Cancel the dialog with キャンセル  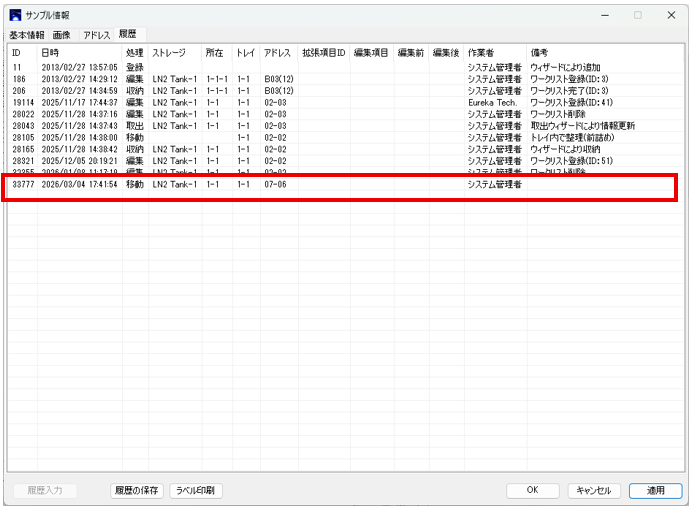click(595, 491)
